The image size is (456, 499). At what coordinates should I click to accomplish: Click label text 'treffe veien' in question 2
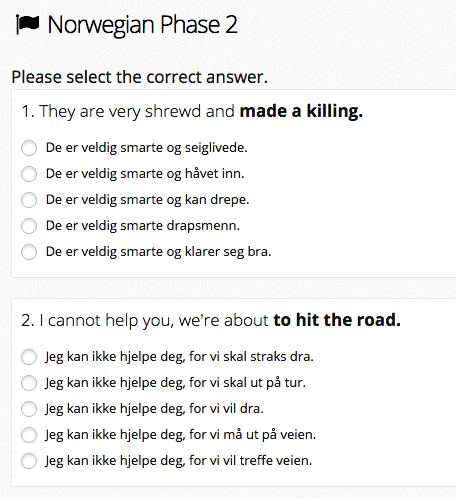click(276, 461)
